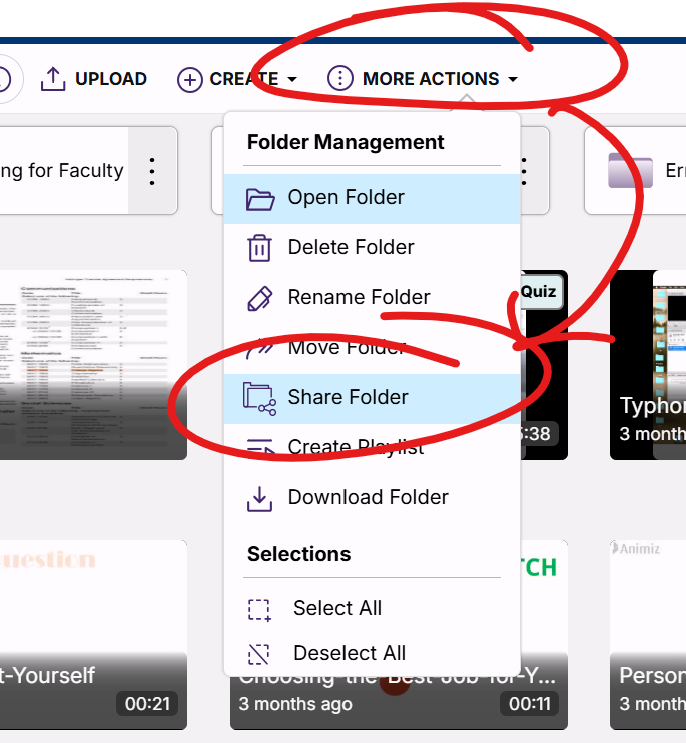
Task: Choose Delete Folder from the menu
Action: click(x=372, y=248)
